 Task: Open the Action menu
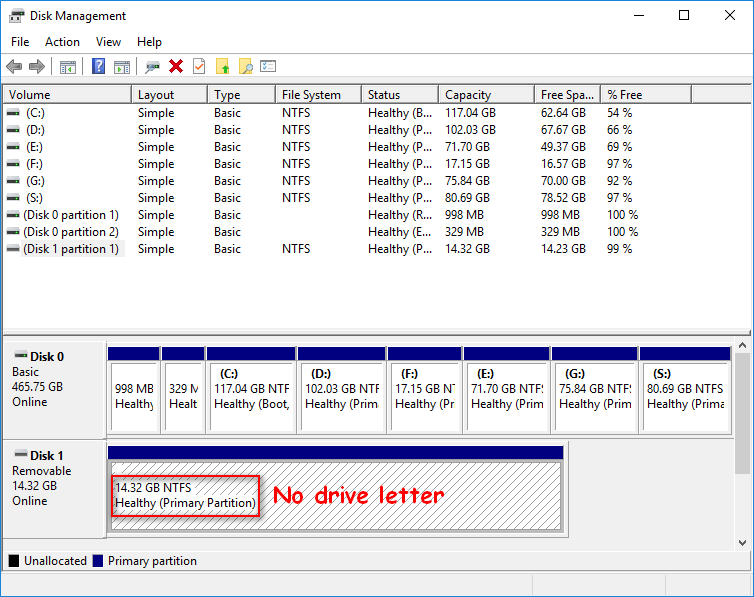62,42
